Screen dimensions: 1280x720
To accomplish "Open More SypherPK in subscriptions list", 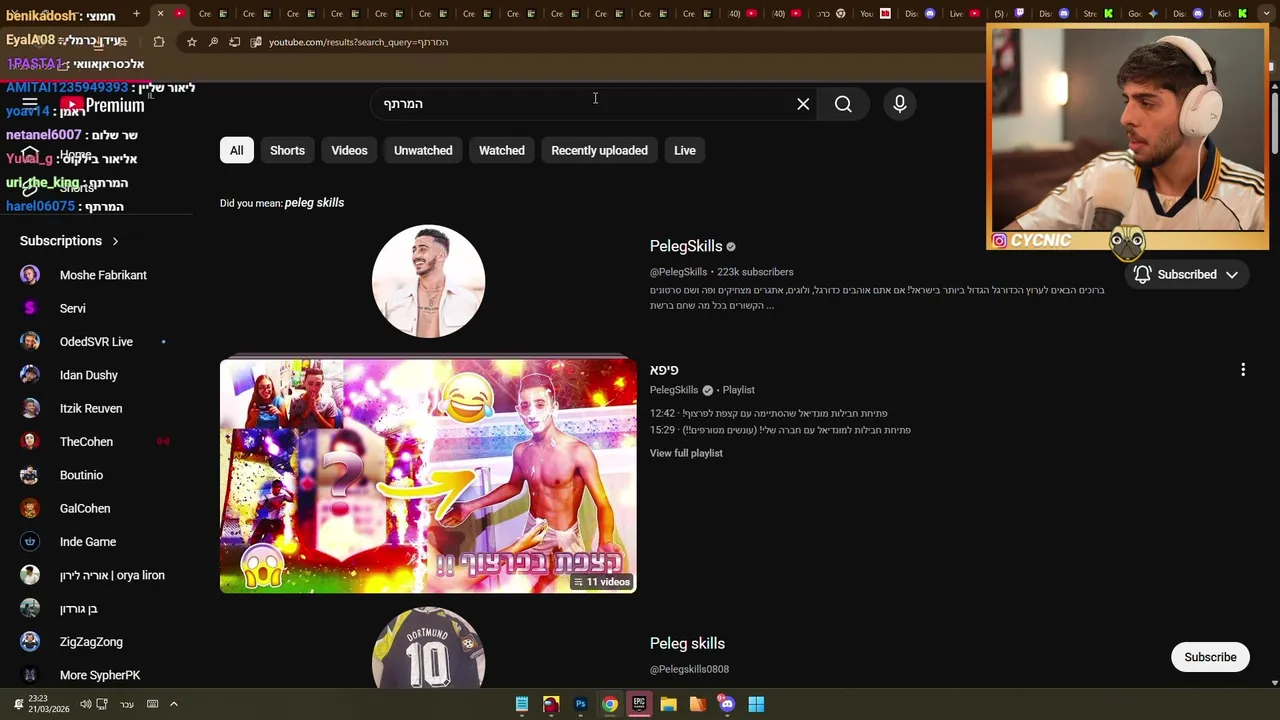I will (100, 675).
